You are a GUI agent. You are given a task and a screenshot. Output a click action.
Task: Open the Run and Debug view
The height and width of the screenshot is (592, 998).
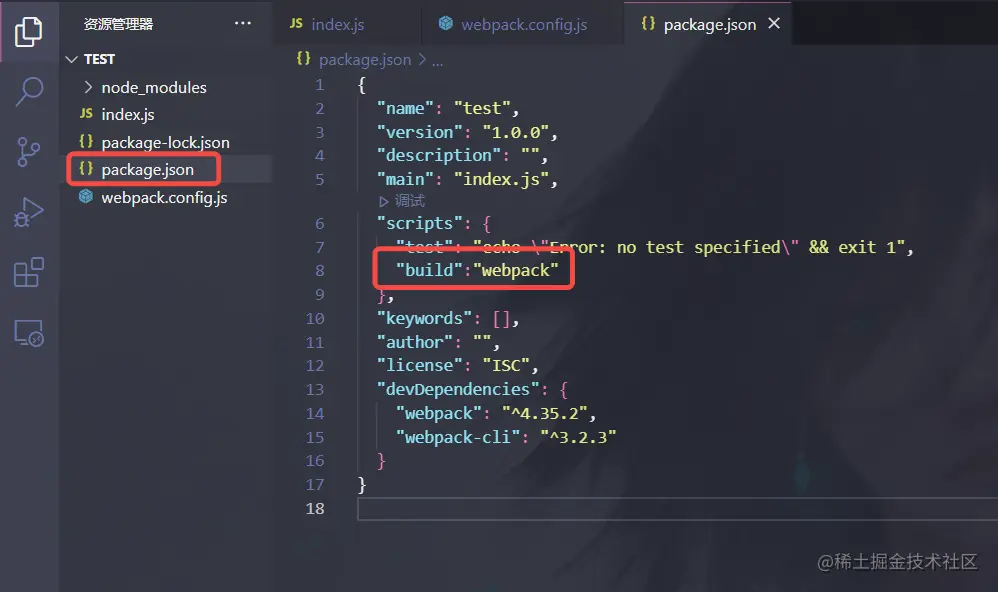tap(29, 212)
